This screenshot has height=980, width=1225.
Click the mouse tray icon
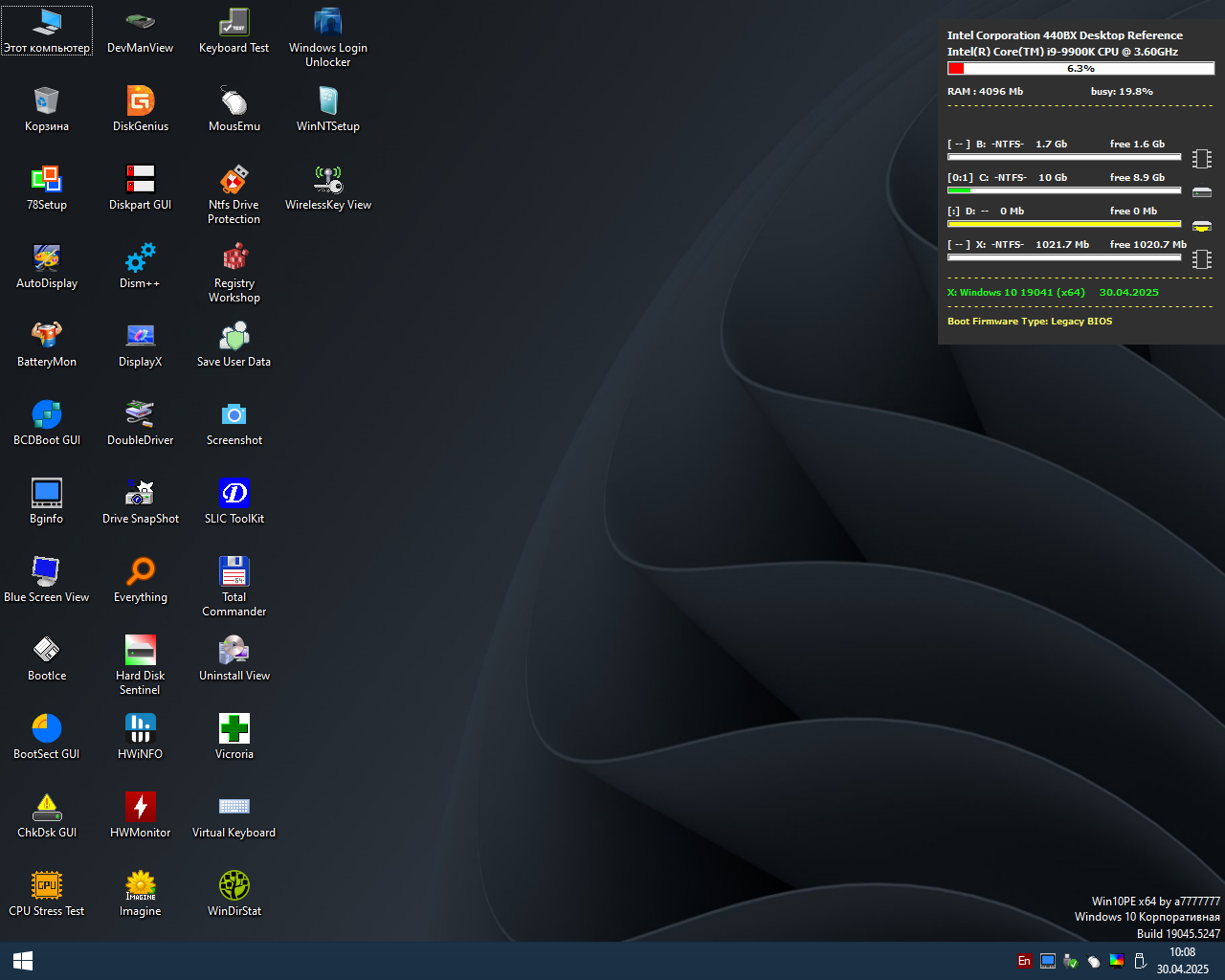point(1094,961)
